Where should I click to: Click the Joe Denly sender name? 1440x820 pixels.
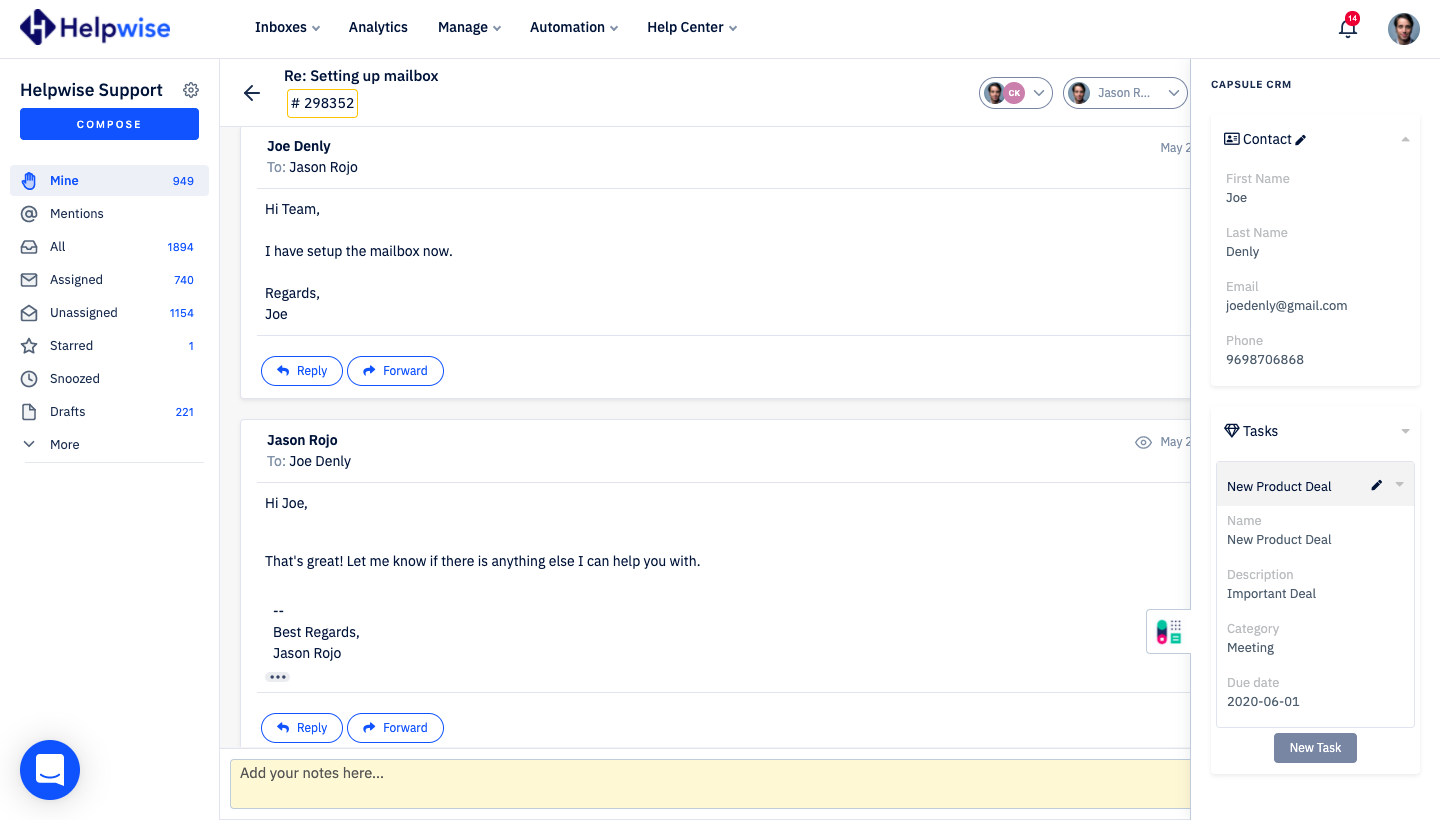[299, 146]
